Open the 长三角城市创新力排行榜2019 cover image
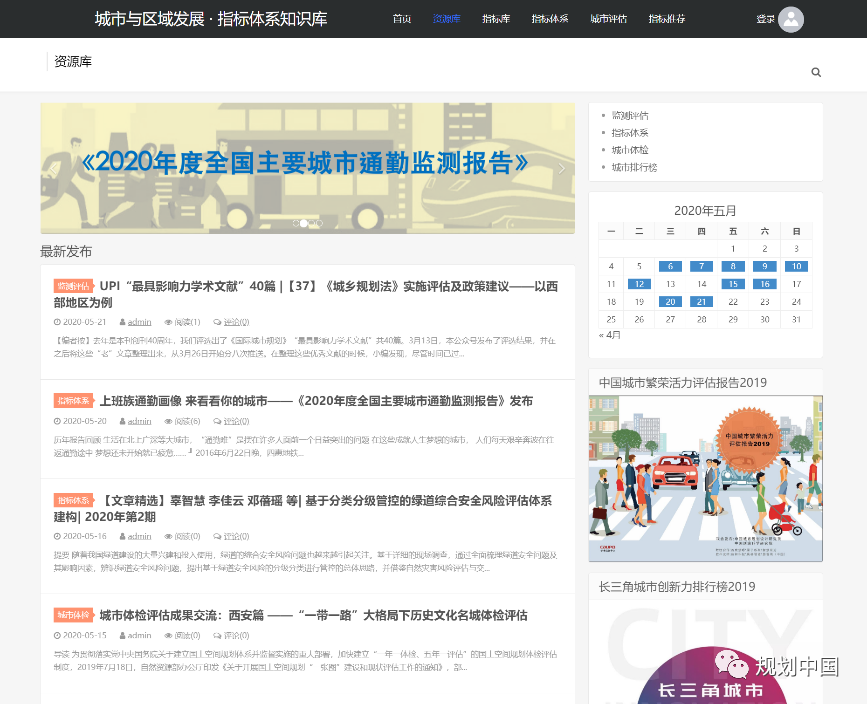This screenshot has height=704, width=867. 706,653
